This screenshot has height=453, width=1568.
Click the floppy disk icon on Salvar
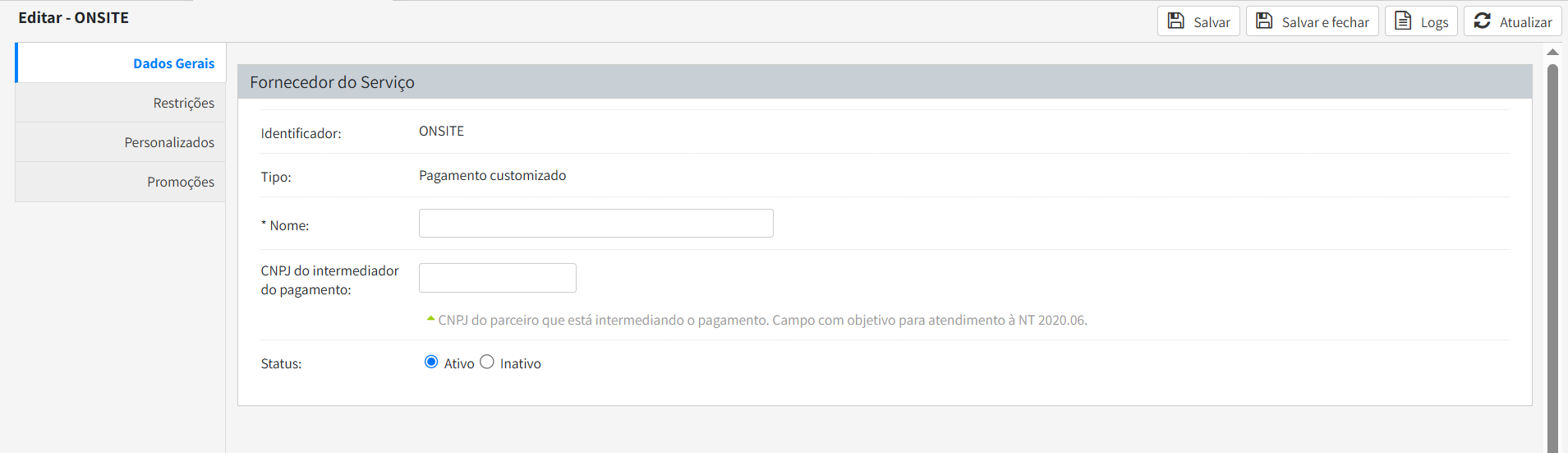click(1176, 21)
